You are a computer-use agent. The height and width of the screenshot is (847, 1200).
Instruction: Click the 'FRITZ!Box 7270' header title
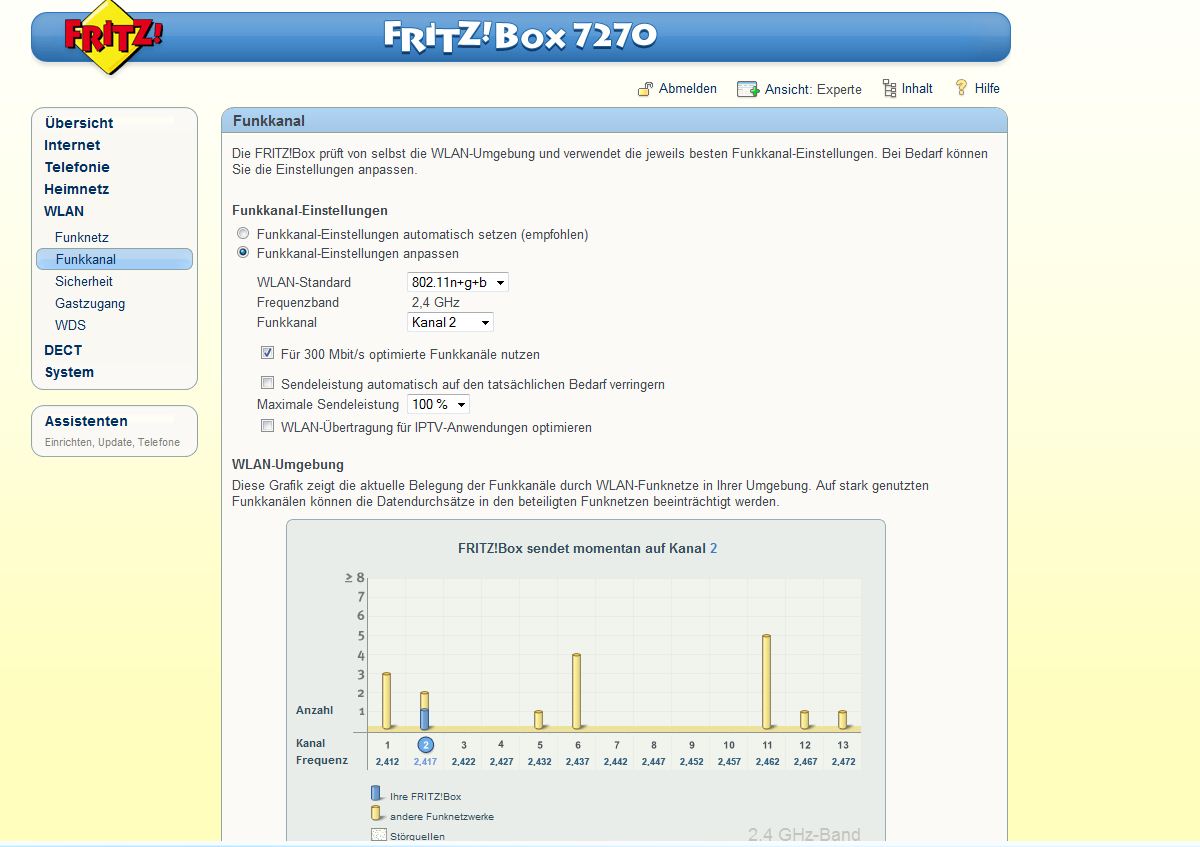(x=520, y=37)
